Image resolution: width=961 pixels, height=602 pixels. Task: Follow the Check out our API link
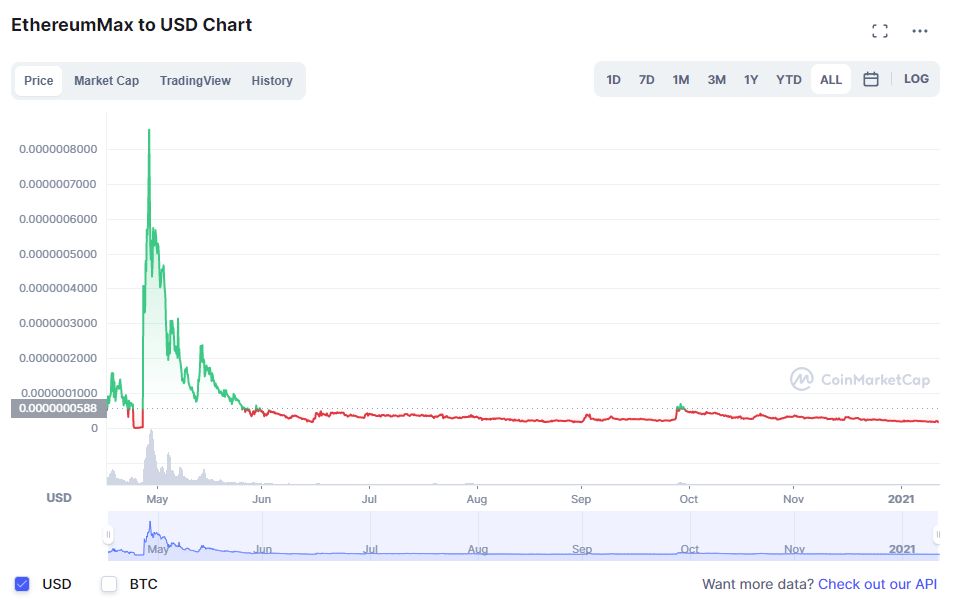tap(877, 584)
